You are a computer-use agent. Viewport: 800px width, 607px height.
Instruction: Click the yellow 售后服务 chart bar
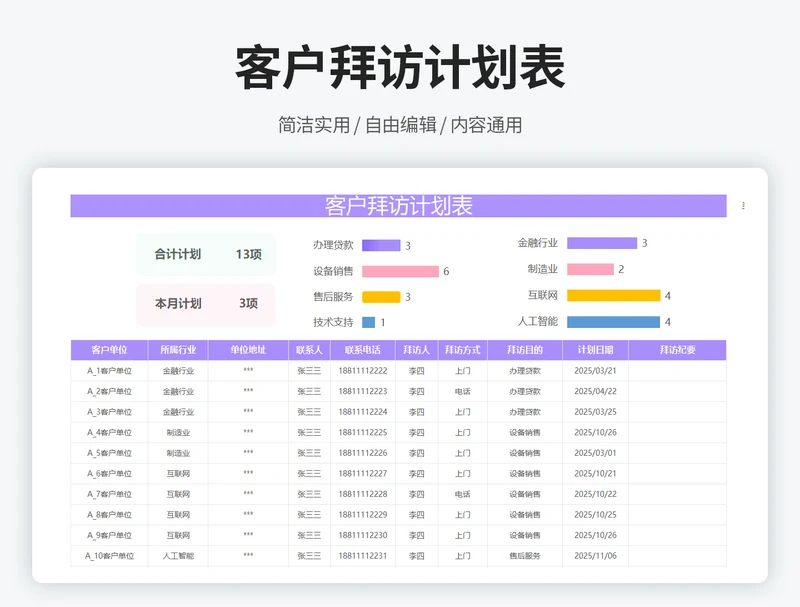coord(381,297)
